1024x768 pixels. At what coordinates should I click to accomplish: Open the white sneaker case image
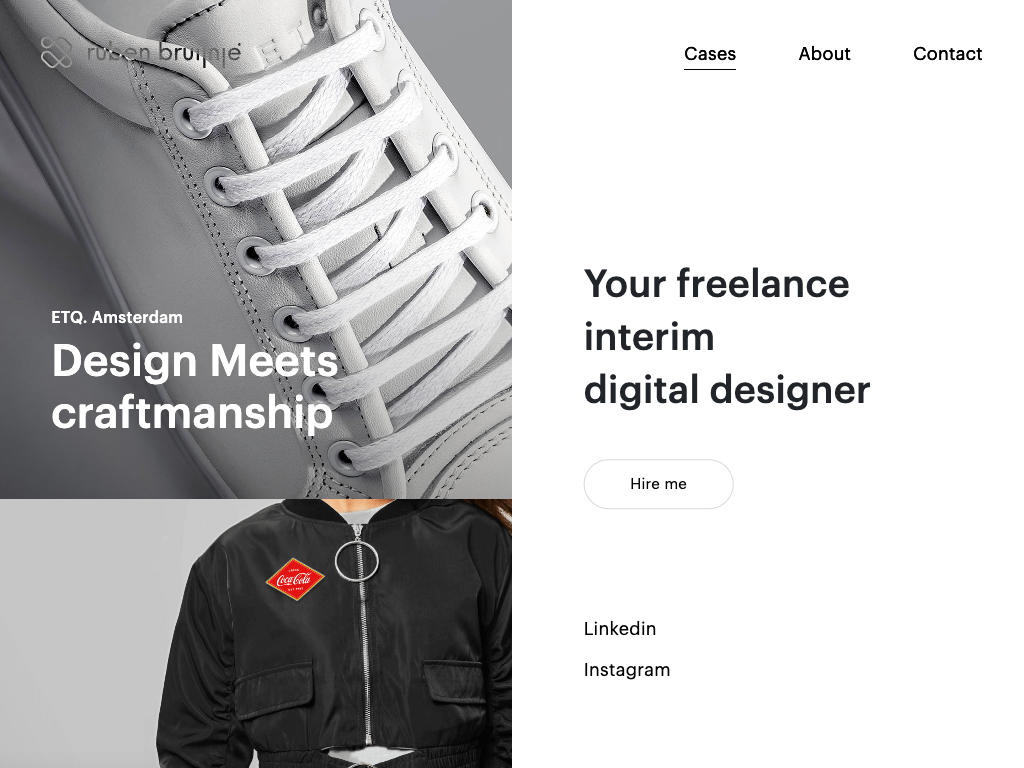coord(256,249)
